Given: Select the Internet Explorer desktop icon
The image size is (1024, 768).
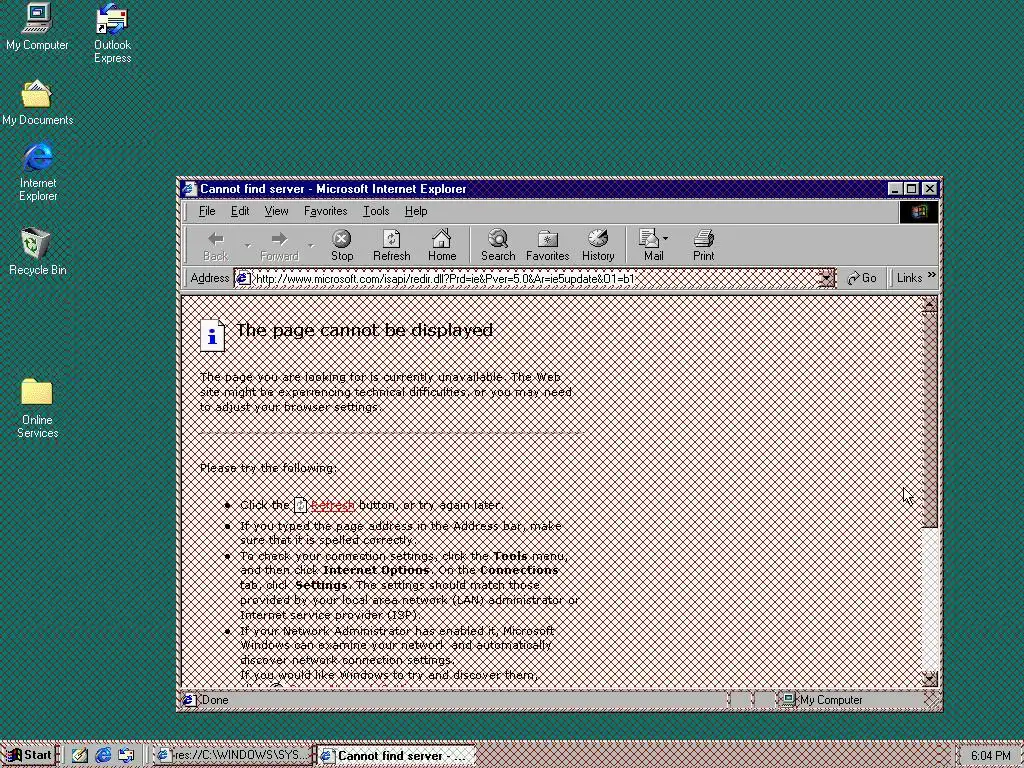Looking at the screenshot, I should tap(38, 171).
